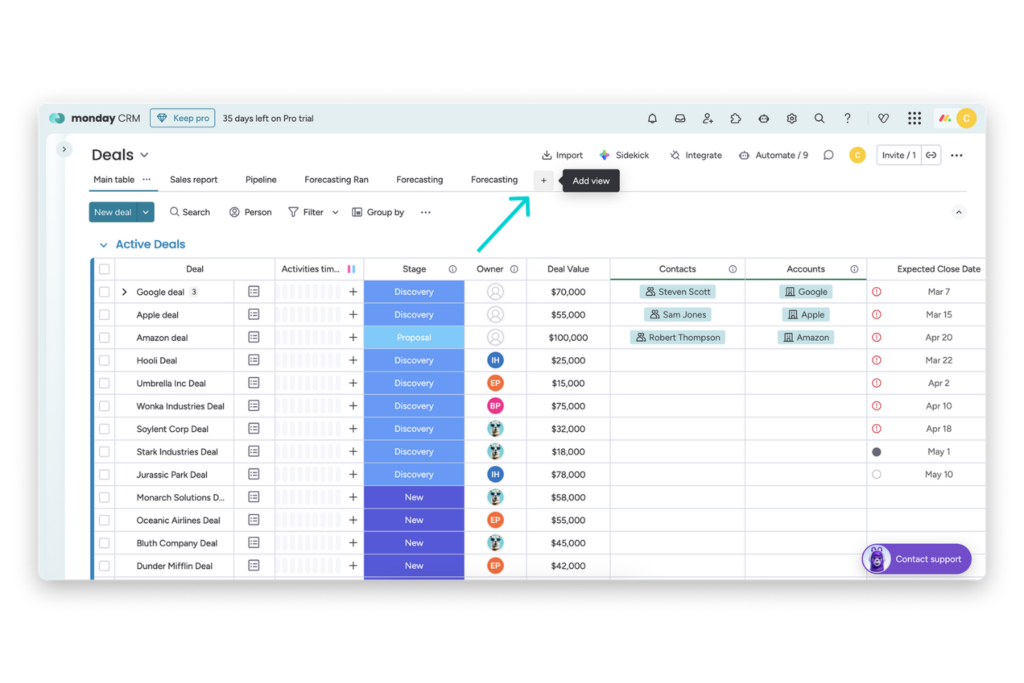Open updates icon for Amazon deal
Image resolution: width=1024 pixels, height=683 pixels.
pyautogui.click(x=254, y=338)
